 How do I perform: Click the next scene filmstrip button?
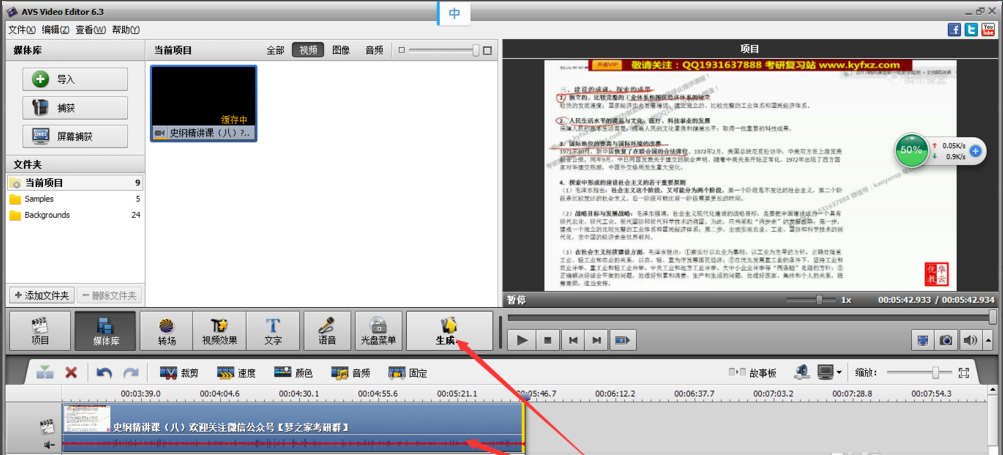pyautogui.click(x=622, y=340)
